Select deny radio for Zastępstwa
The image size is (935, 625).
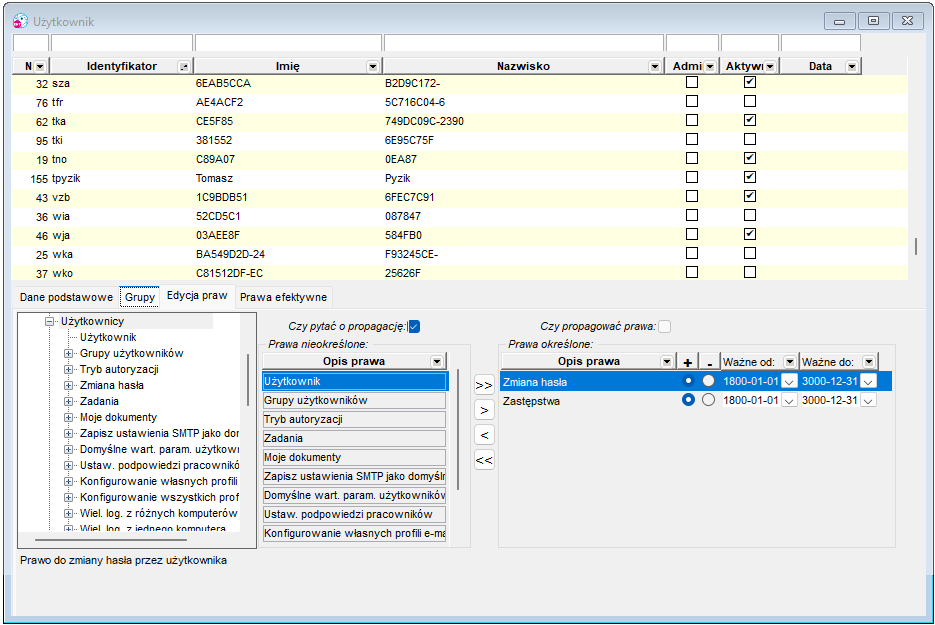708,400
